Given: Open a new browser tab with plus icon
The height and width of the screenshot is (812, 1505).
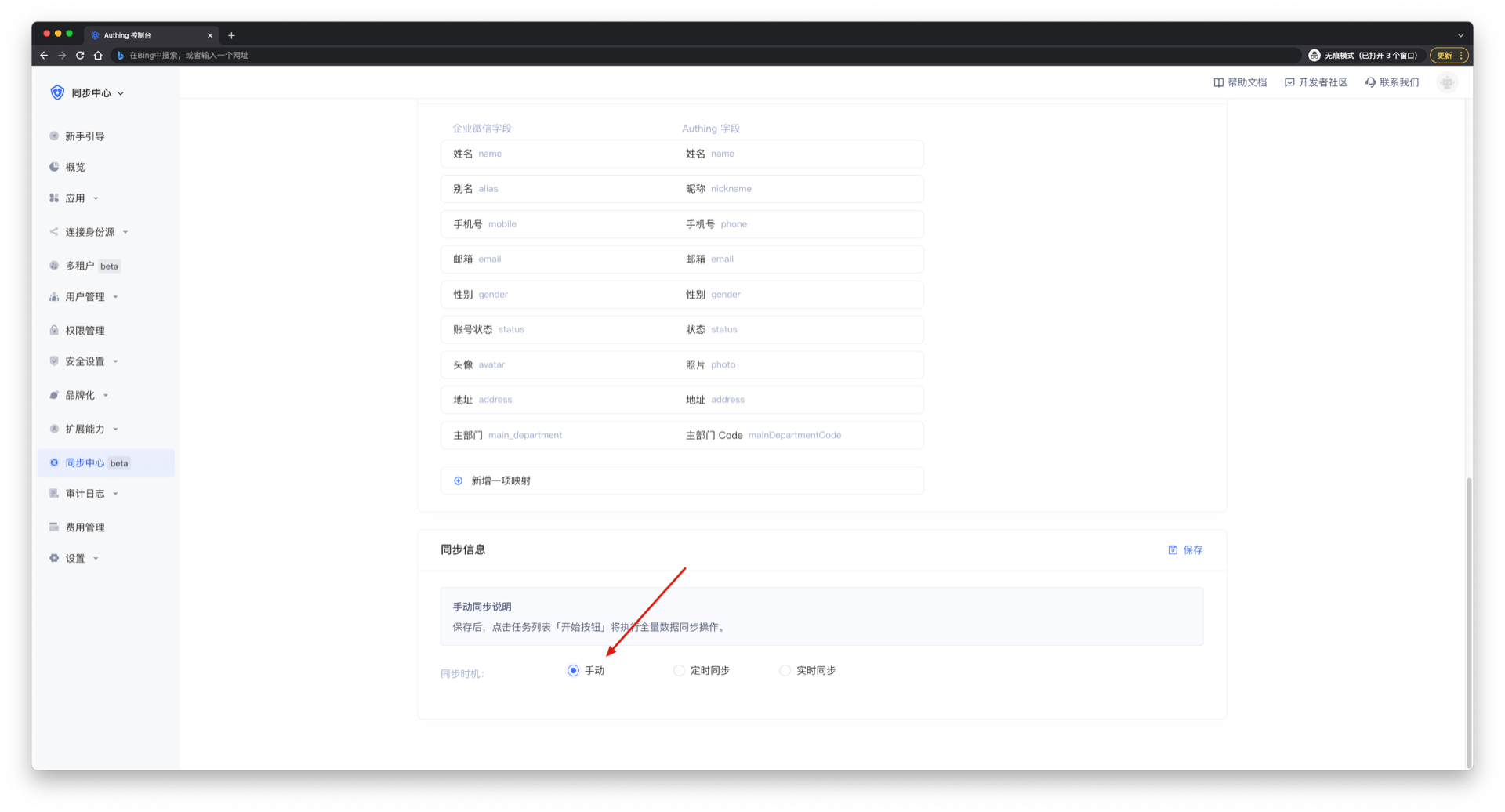Looking at the screenshot, I should tap(231, 35).
